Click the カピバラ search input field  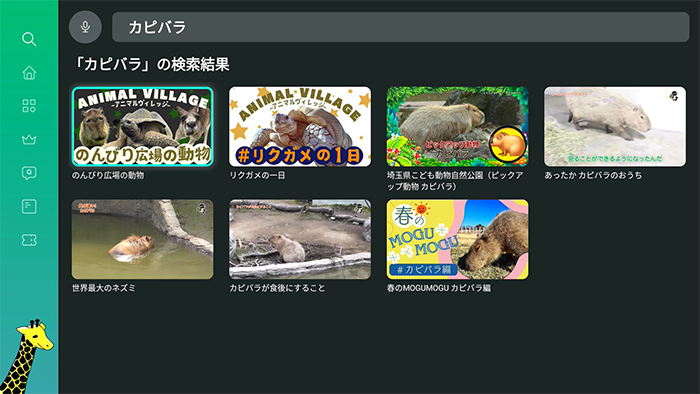(400, 27)
